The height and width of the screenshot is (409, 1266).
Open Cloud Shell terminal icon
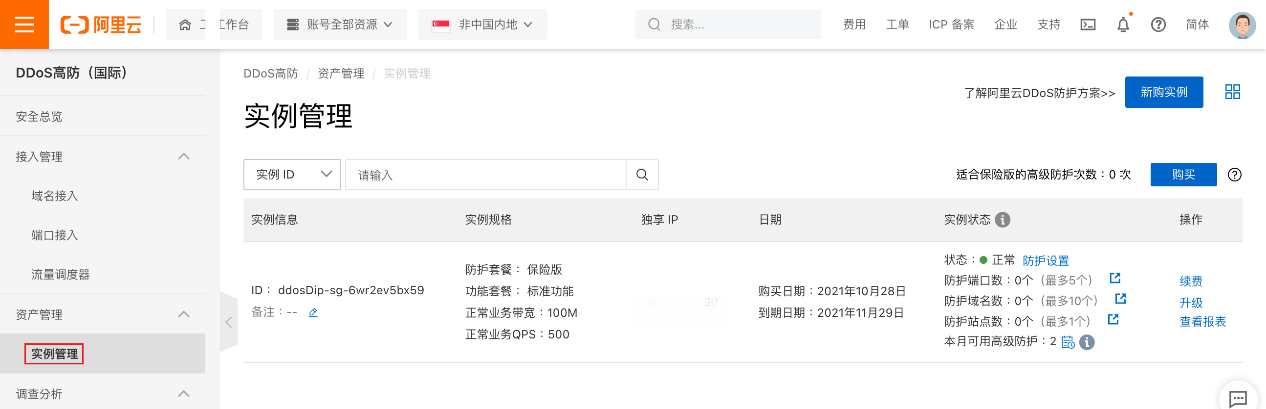(1089, 25)
